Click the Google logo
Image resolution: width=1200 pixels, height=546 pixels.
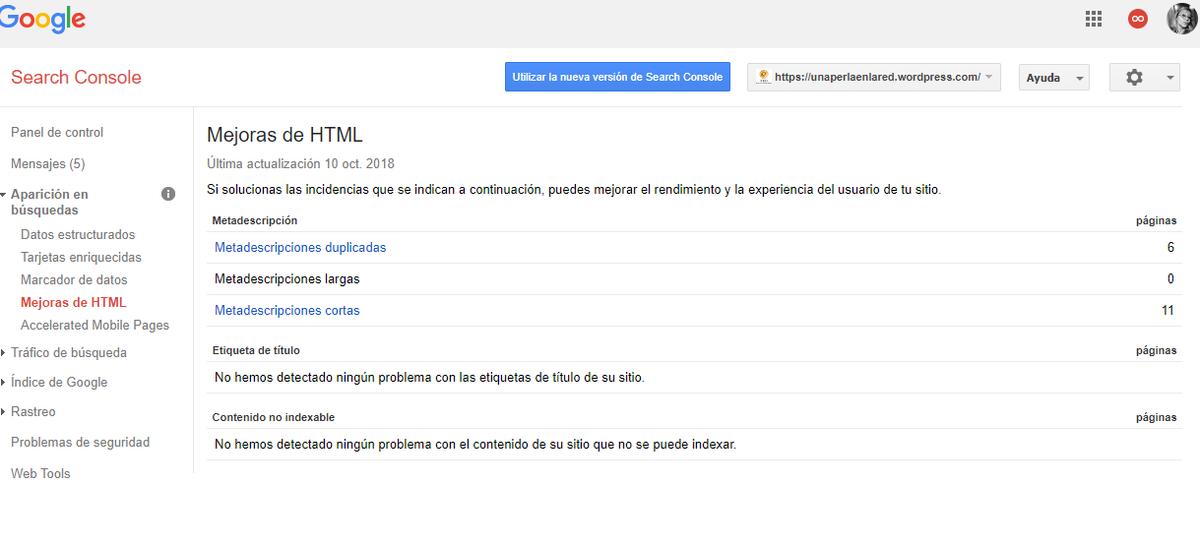[x=42, y=20]
